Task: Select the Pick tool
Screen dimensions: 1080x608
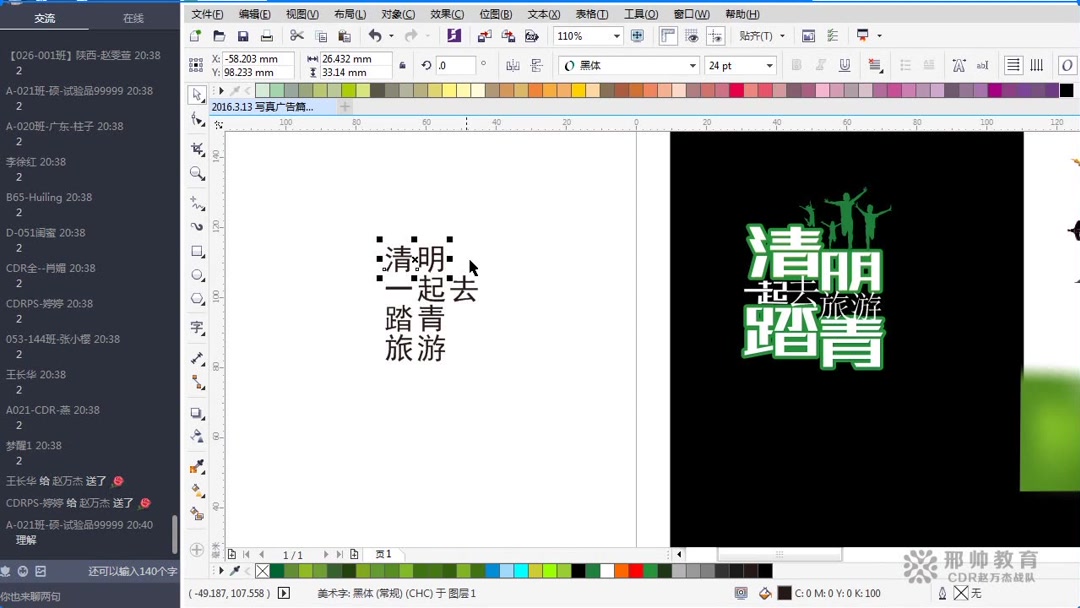Action: point(196,94)
